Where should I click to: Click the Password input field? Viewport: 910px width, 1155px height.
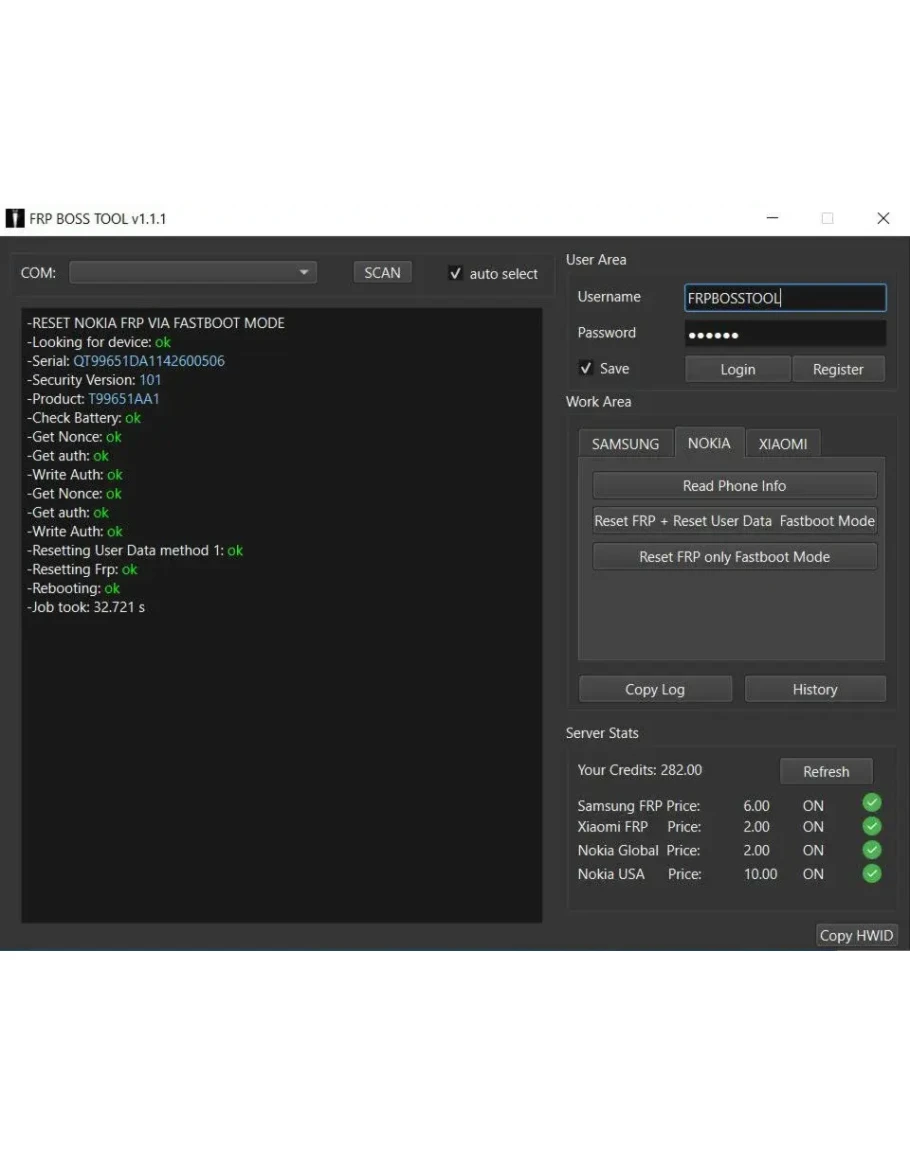[785, 334]
